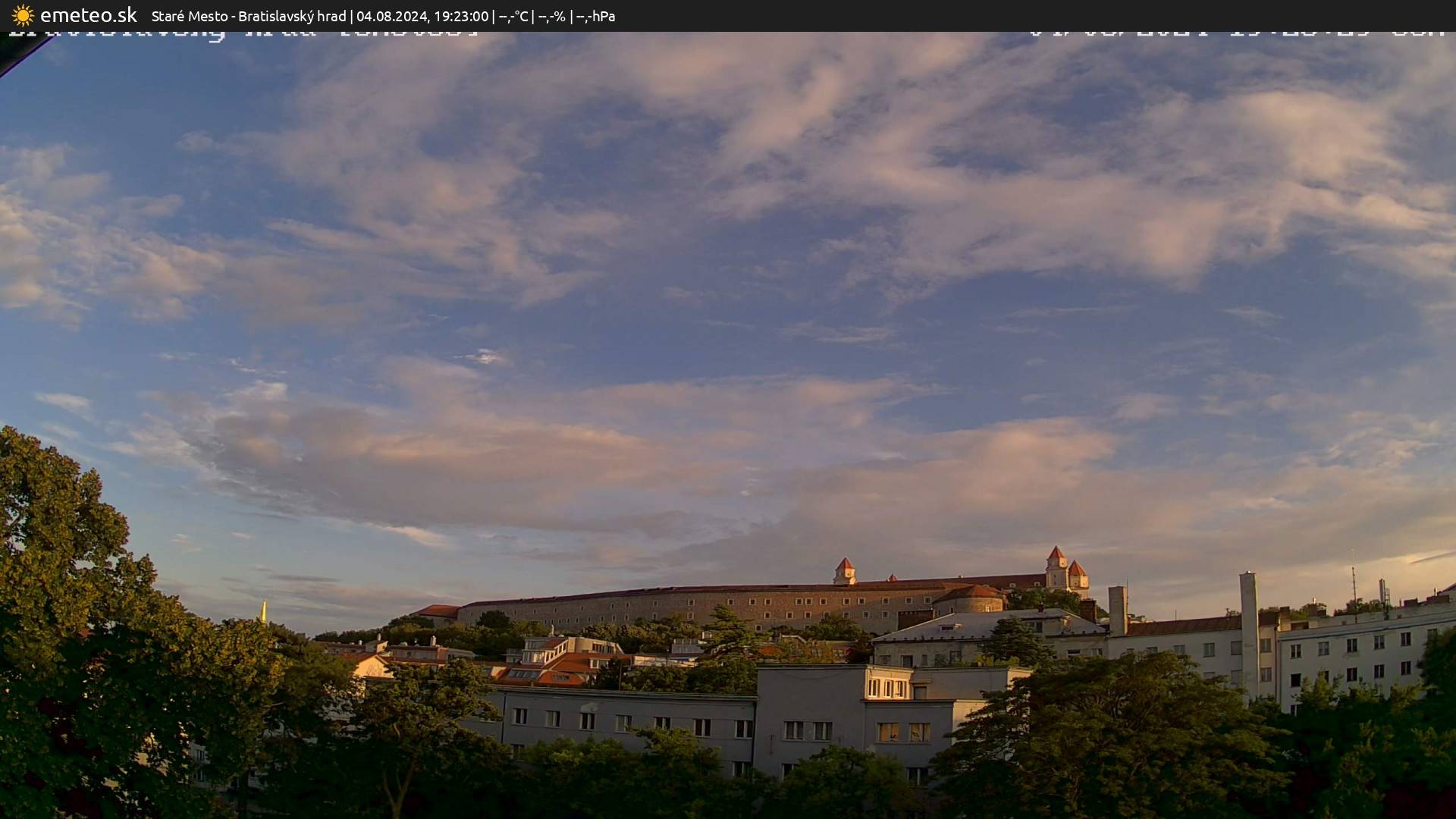The width and height of the screenshot is (1456, 819).
Task: Click the antenna mast on right rooftop
Action: pos(1354,584)
